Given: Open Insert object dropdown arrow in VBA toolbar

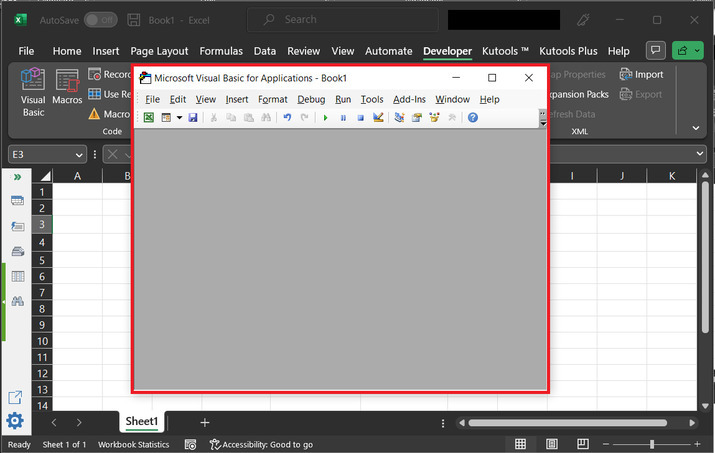Looking at the screenshot, I should pyautogui.click(x=179, y=118).
